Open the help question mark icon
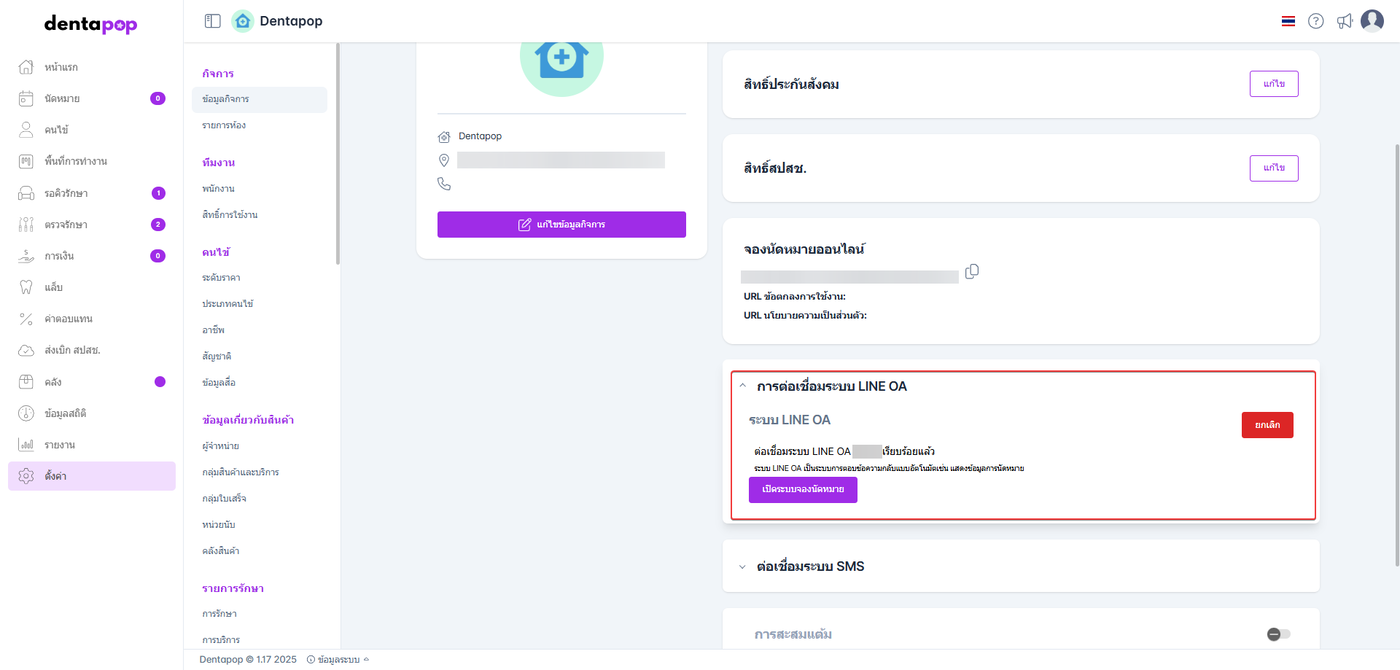This screenshot has width=1400, height=670. 1316,21
